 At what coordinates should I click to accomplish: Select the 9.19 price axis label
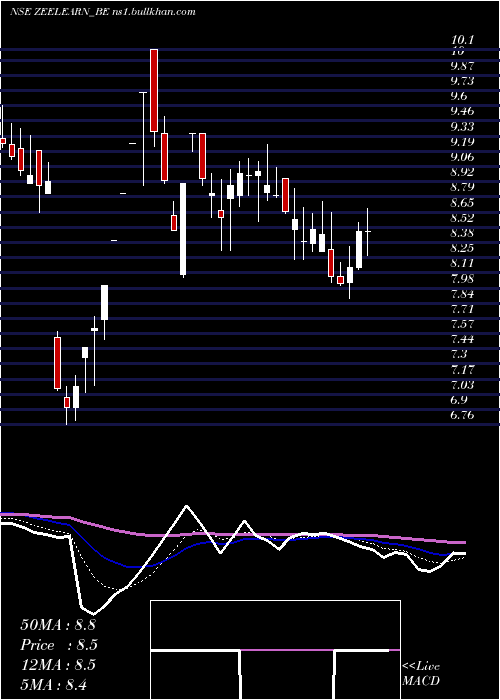point(462,142)
